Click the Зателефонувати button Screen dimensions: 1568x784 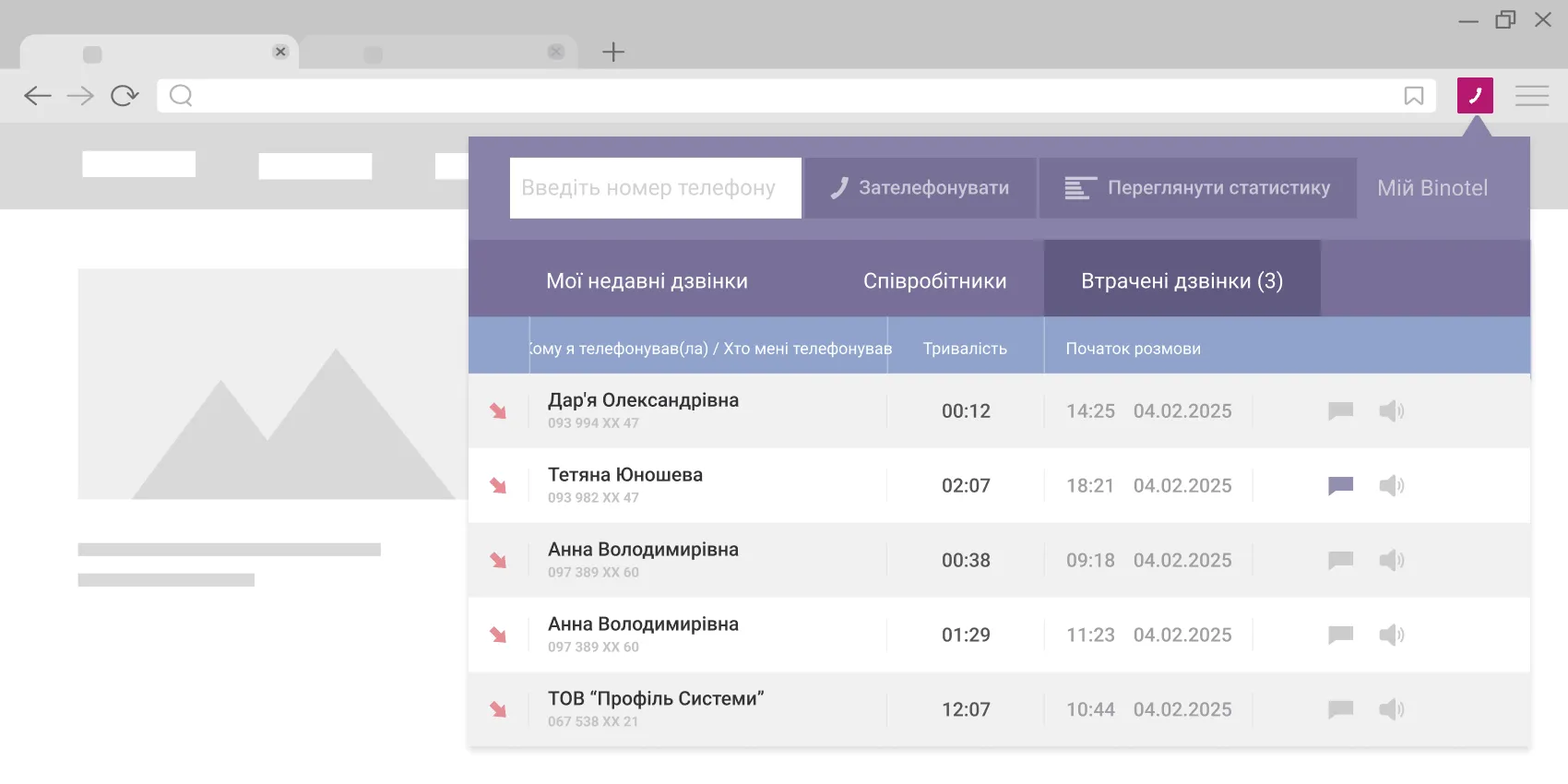coord(921,188)
